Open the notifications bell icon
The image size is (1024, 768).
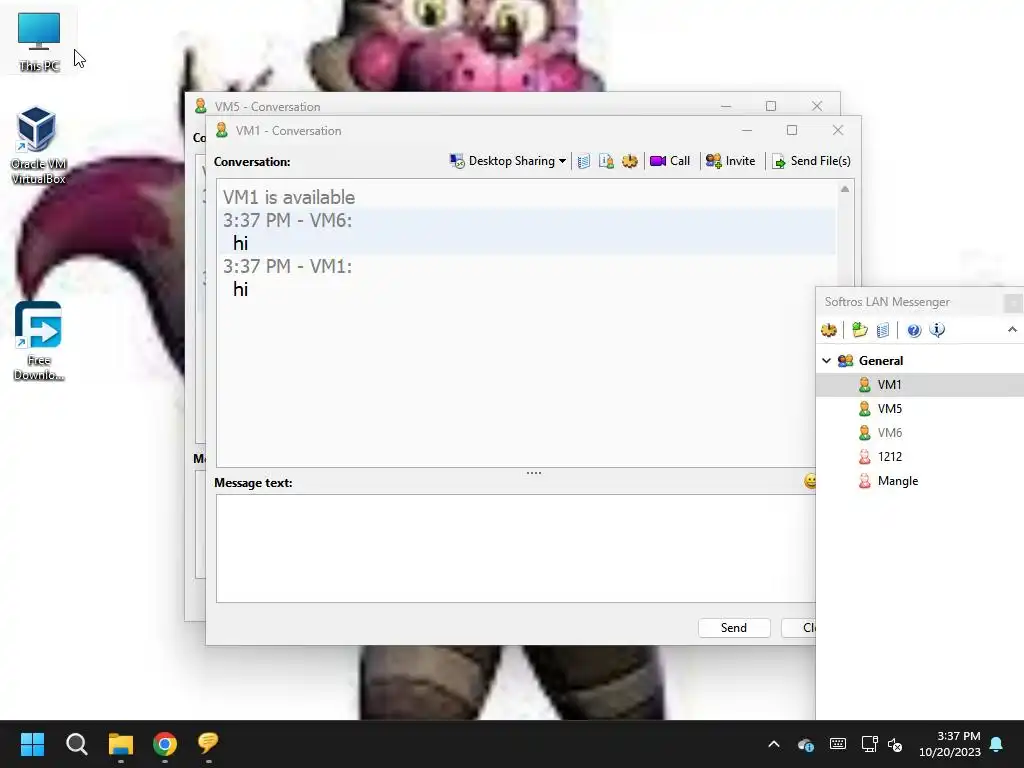(997, 744)
